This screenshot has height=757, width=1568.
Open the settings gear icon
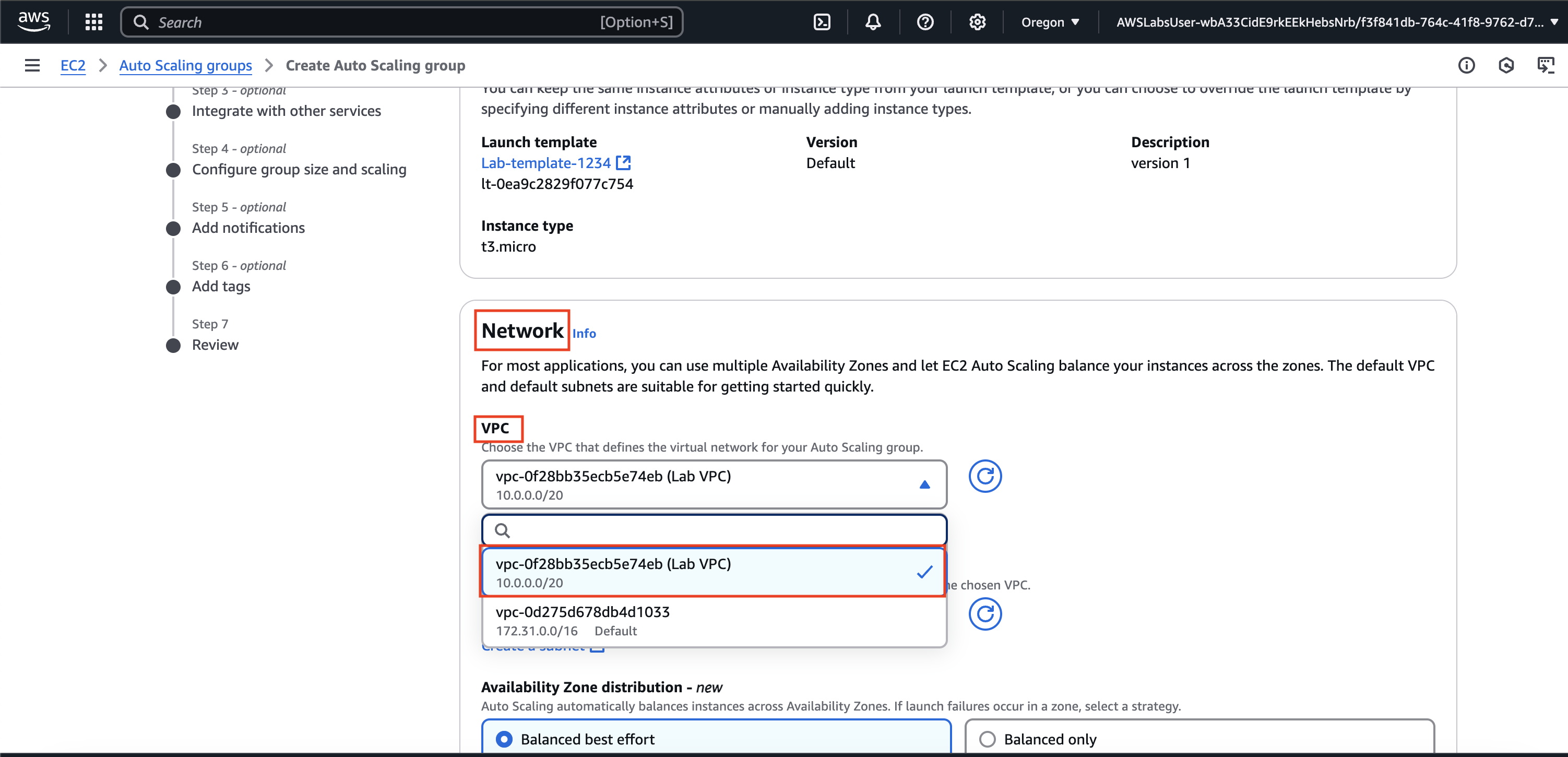[x=977, y=22]
